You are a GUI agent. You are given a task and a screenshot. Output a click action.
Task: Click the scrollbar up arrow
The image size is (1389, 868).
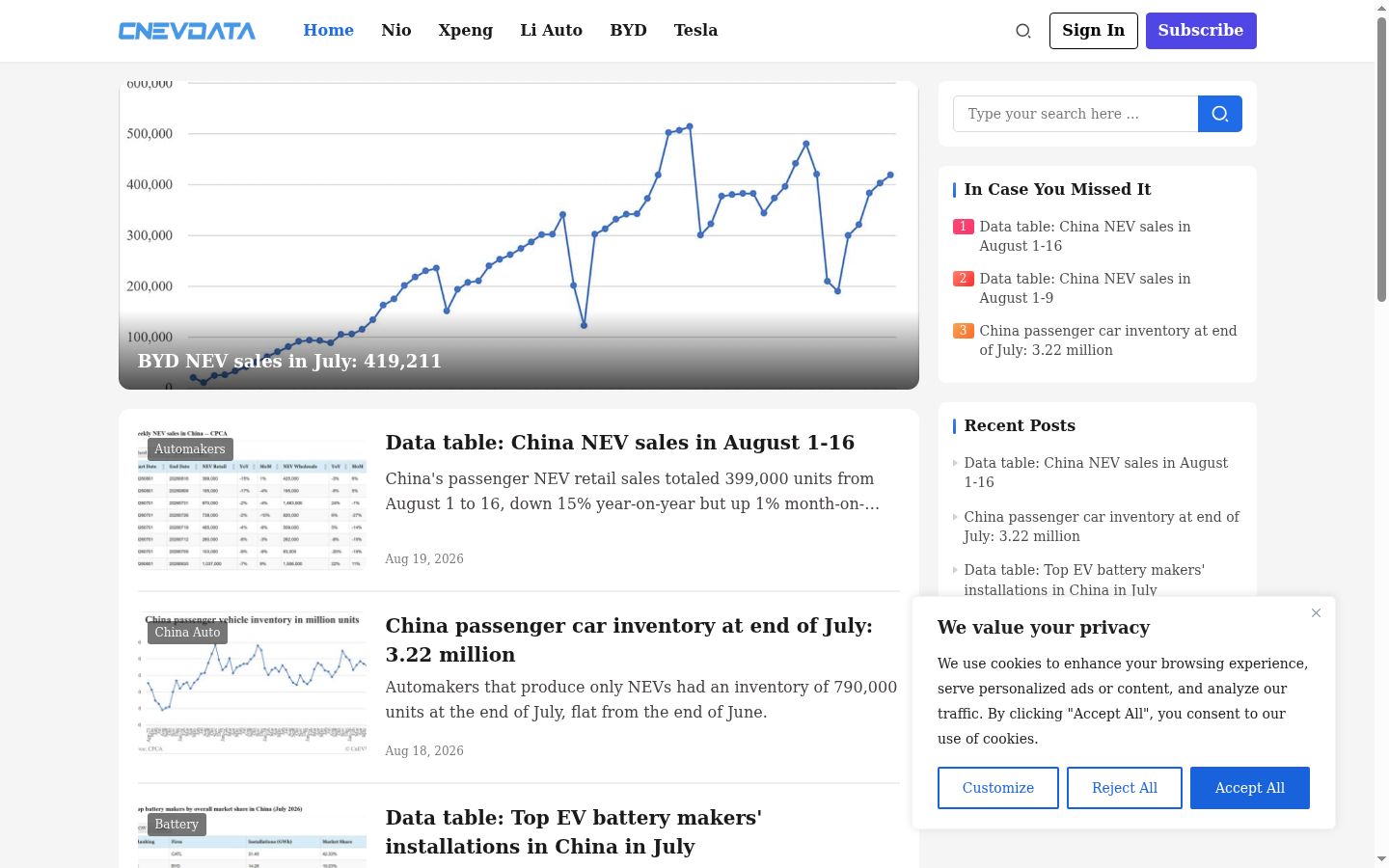coord(1381,7)
